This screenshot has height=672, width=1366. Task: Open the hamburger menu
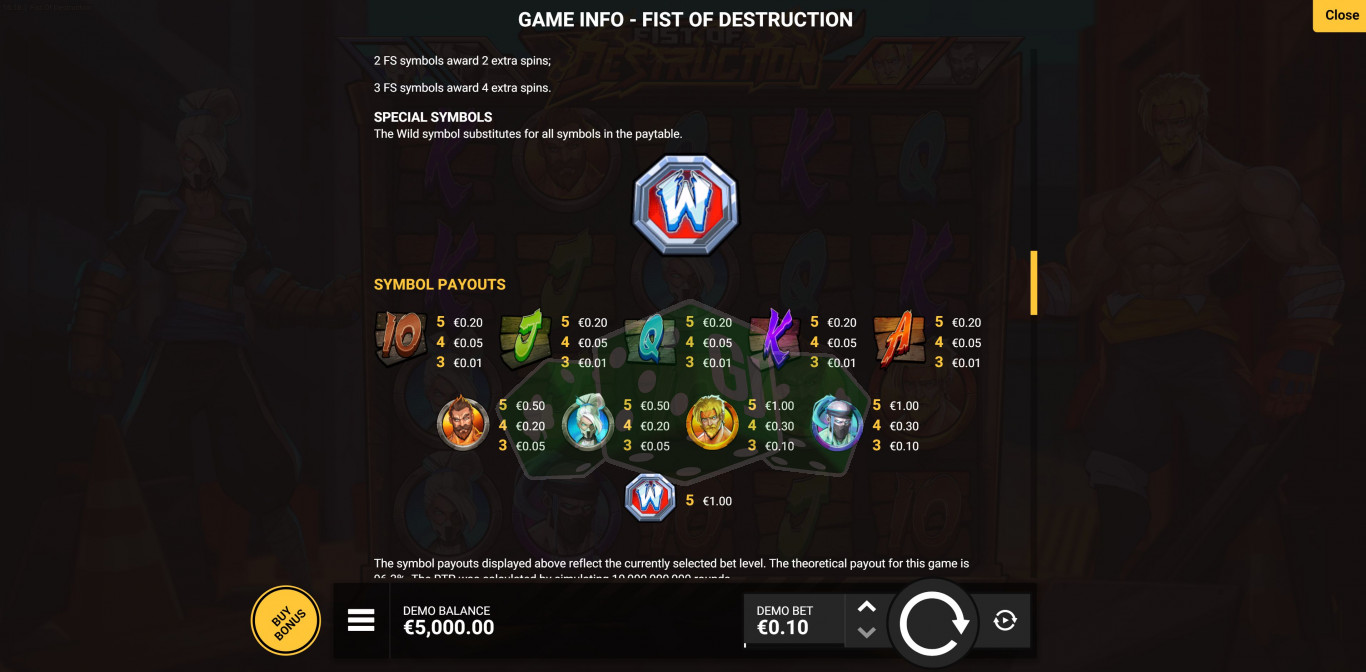click(361, 620)
